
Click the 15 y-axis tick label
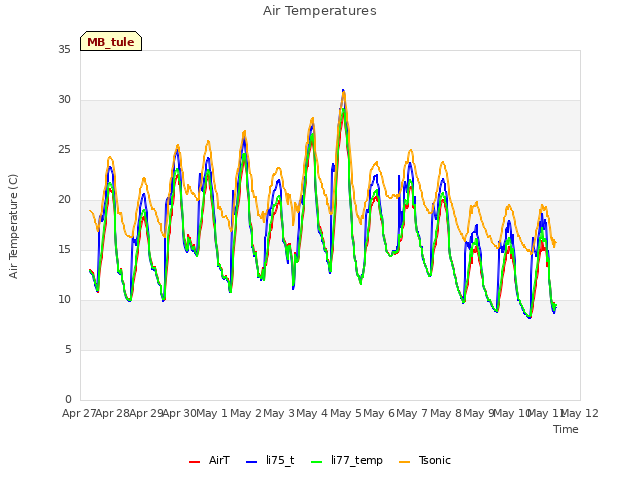click(64, 249)
